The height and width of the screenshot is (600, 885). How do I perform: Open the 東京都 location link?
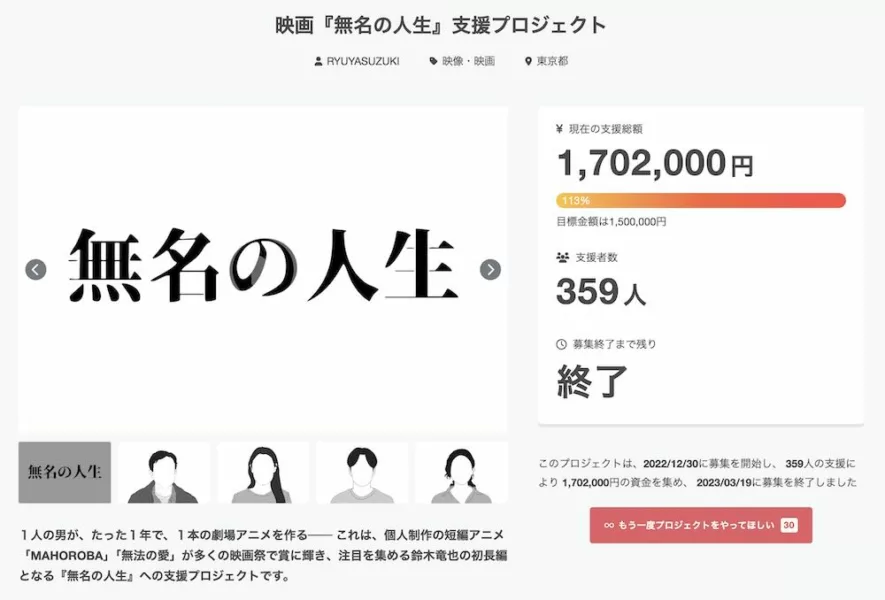(552, 61)
